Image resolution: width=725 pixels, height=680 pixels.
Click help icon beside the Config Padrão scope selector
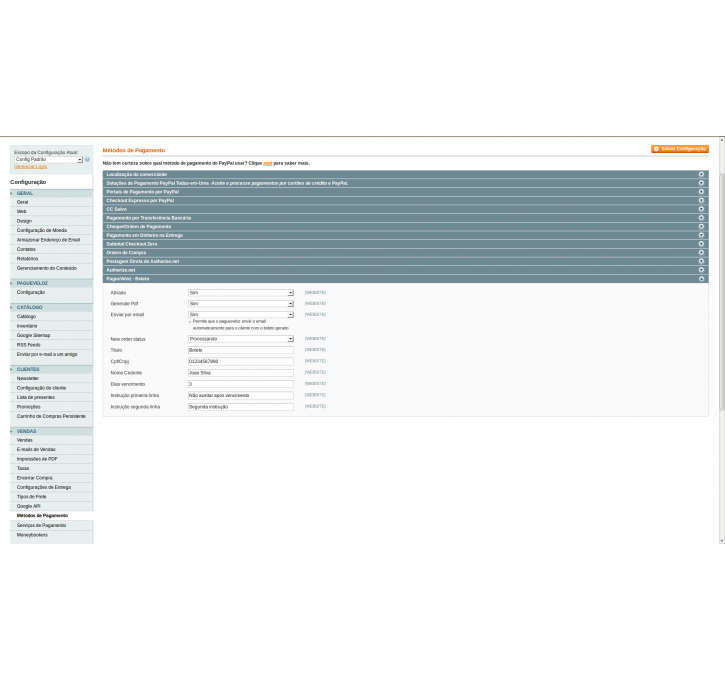pos(87,159)
